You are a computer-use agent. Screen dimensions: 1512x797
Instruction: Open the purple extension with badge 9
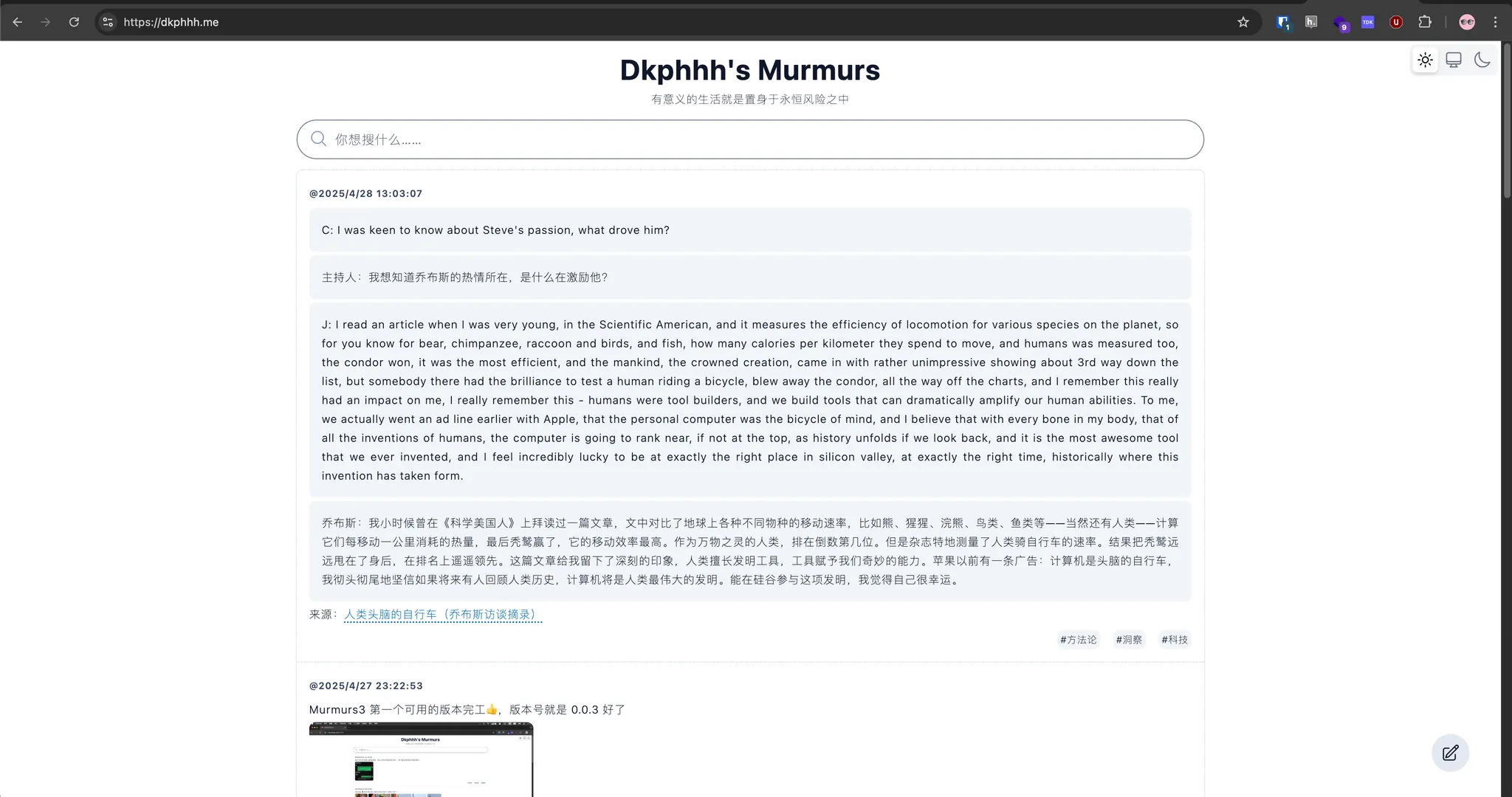pyautogui.click(x=1340, y=23)
